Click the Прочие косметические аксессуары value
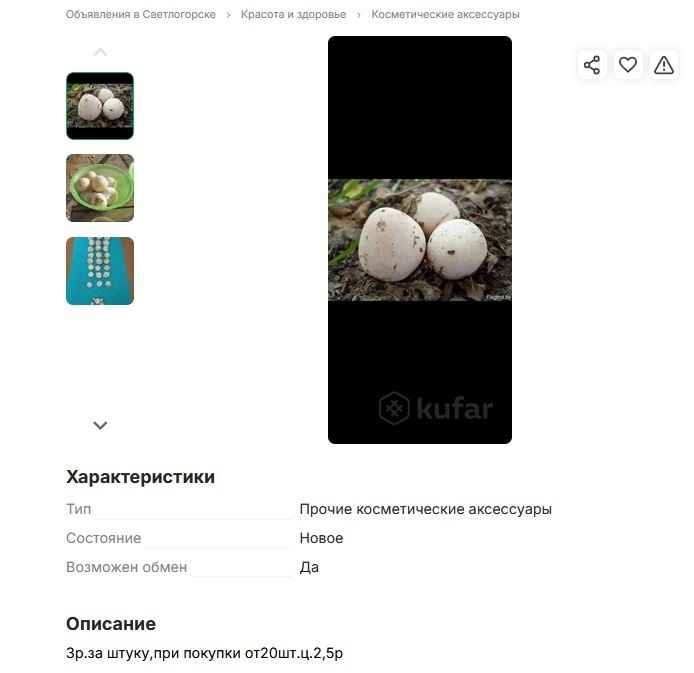Image resolution: width=694 pixels, height=673 pixels. point(425,509)
